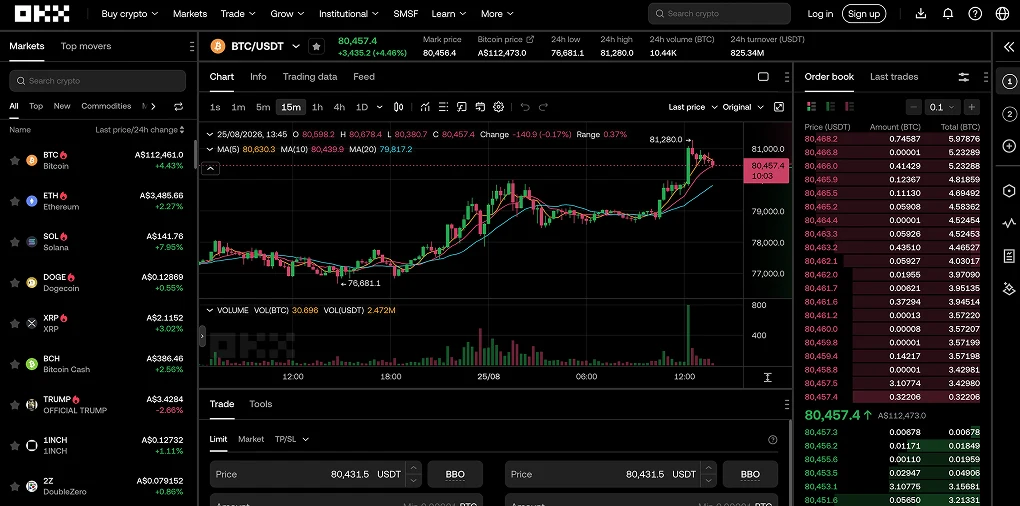Open Last price dropdown on chart
The width and height of the screenshot is (1020, 506).
[x=693, y=107]
